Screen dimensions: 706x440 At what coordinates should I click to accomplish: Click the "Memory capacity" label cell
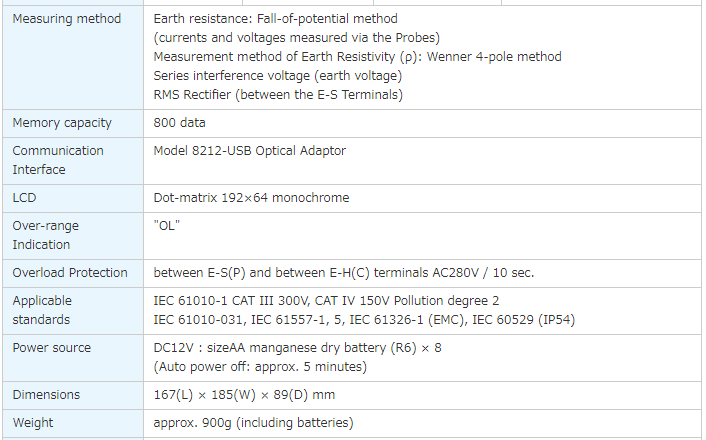[x=62, y=123]
